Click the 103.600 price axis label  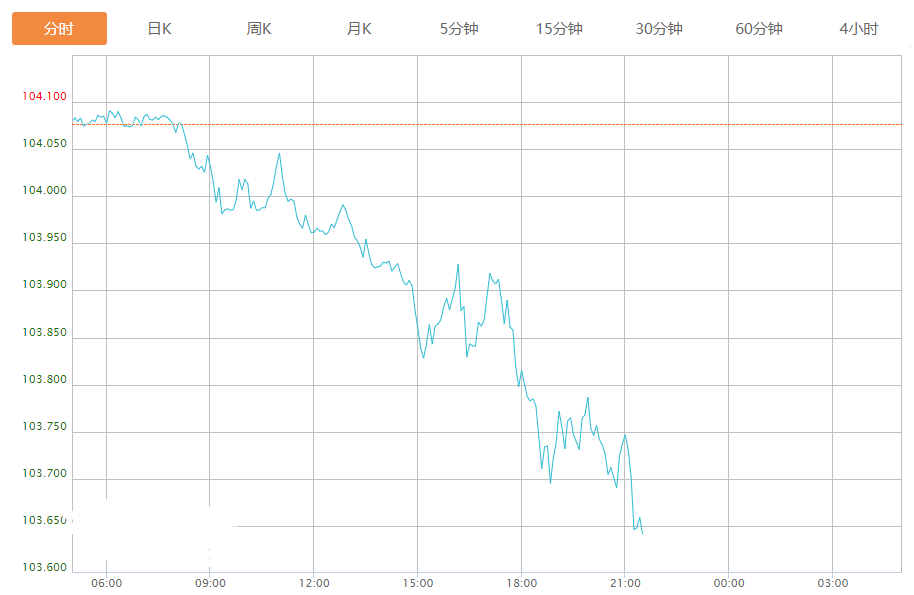point(44,568)
